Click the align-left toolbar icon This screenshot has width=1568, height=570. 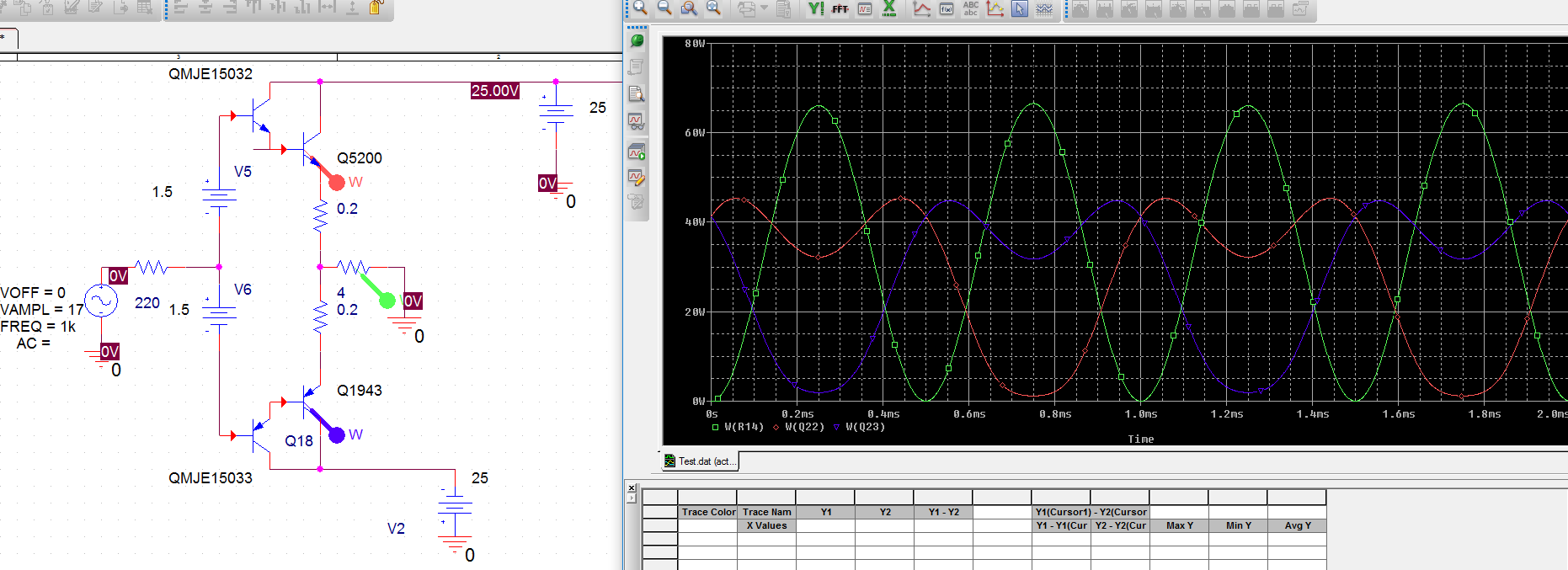[x=181, y=7]
